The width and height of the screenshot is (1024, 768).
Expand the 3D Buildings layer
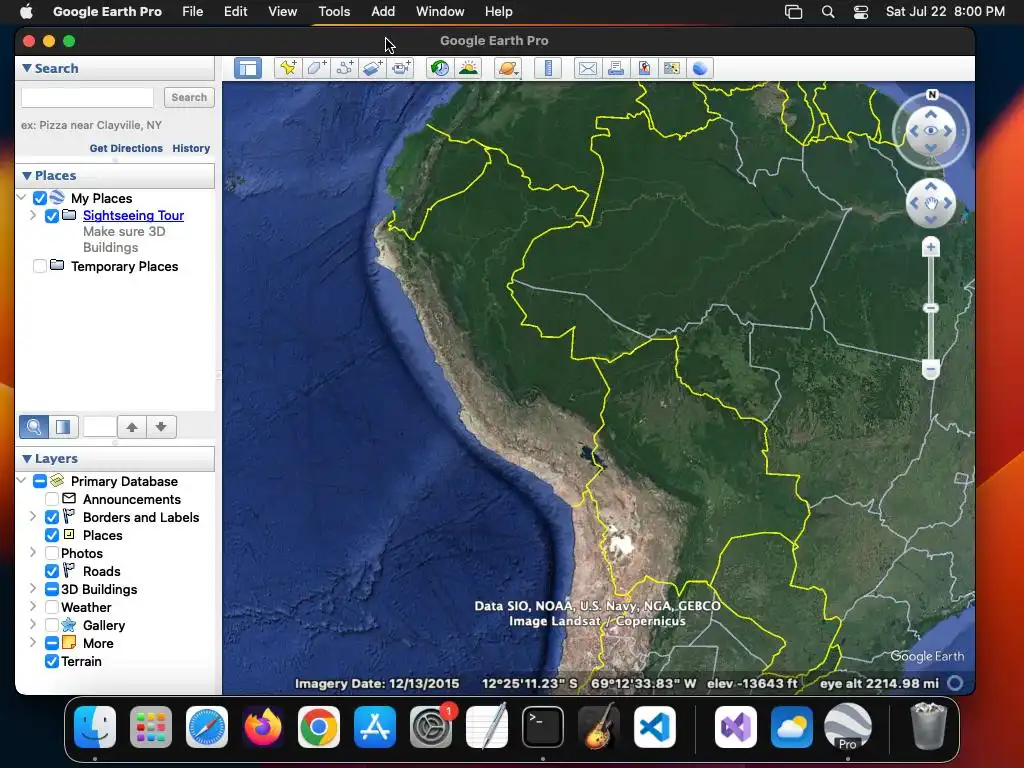click(33, 588)
